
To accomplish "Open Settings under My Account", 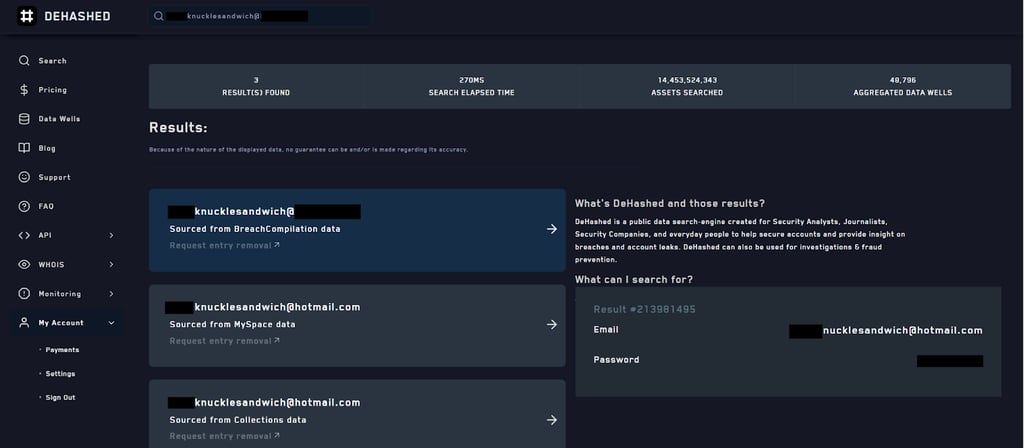I will 60,374.
